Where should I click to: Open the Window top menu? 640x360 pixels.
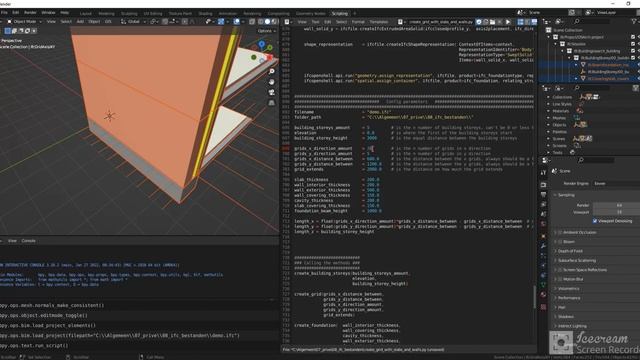pyautogui.click(x=48, y=13)
